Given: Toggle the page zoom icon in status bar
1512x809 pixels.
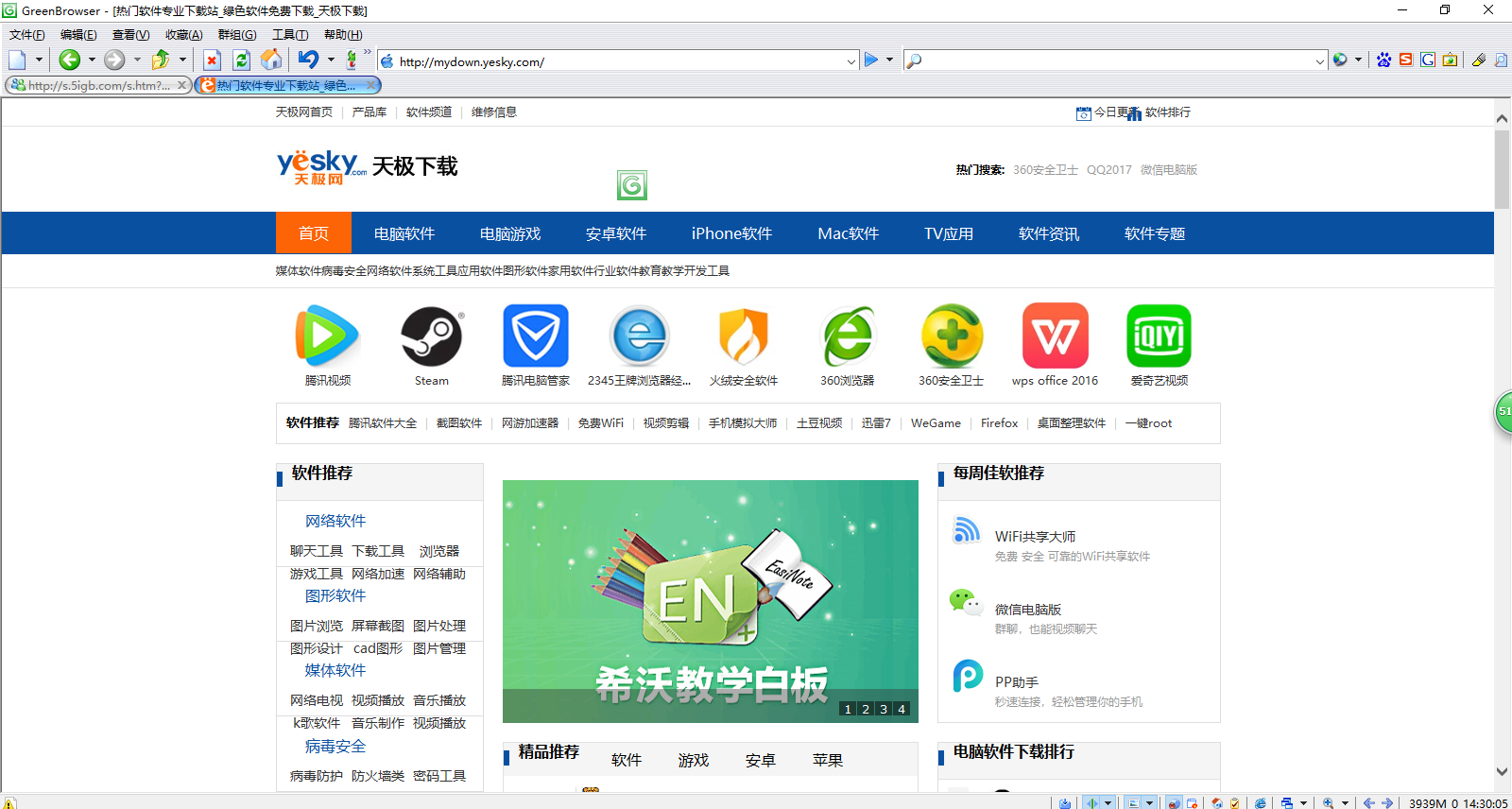Looking at the screenshot, I should pos(1329,802).
